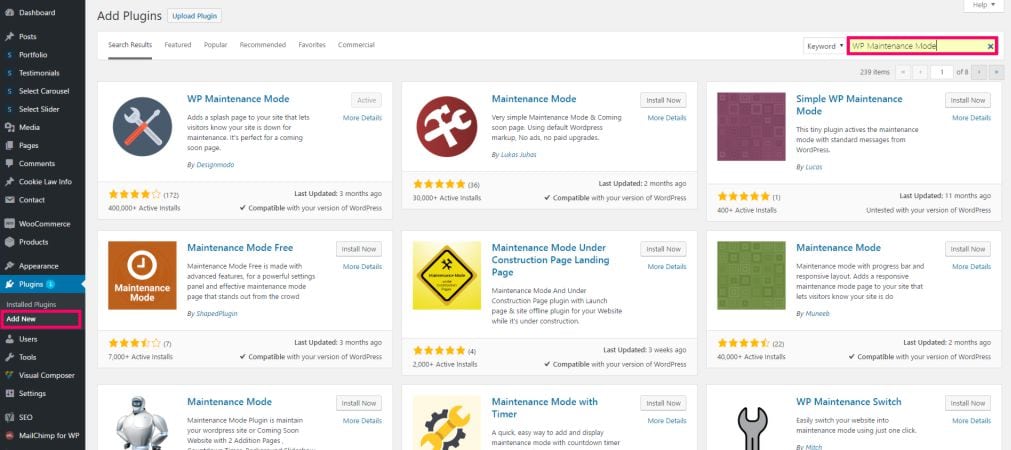This screenshot has width=1011, height=450.
Task: Switch to the Popular tab
Action: [x=215, y=45]
